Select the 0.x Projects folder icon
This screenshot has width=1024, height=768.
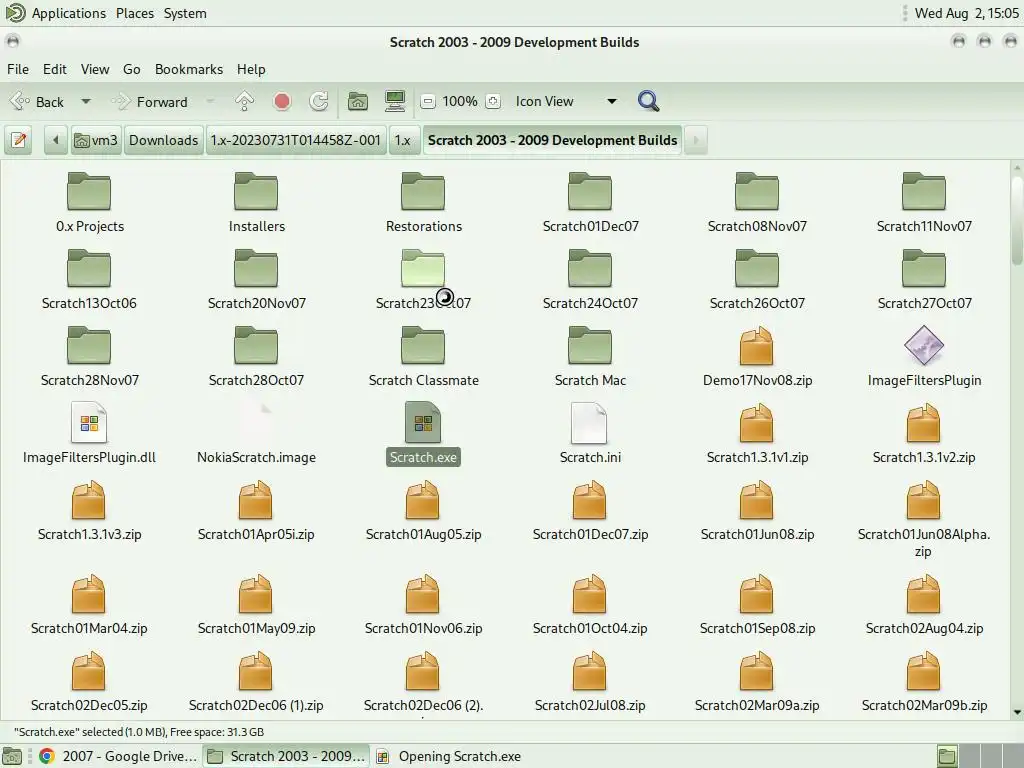point(89,191)
